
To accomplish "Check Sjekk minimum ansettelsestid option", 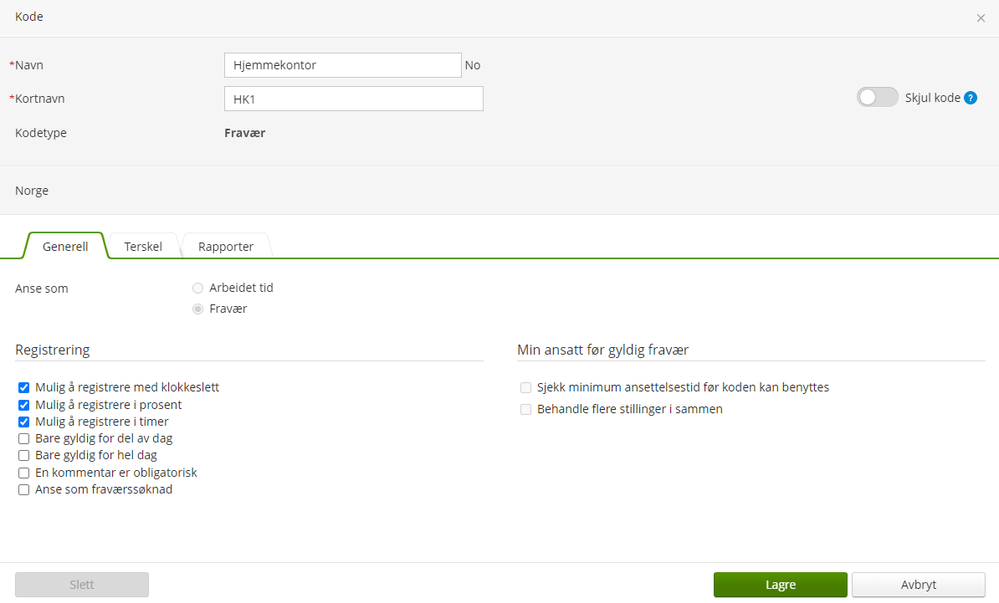I will pos(526,388).
